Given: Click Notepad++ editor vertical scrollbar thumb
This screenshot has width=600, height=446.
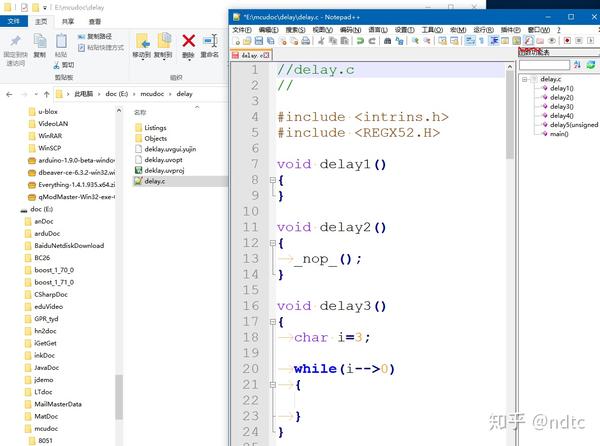Looking at the screenshot, I should click(x=509, y=115).
